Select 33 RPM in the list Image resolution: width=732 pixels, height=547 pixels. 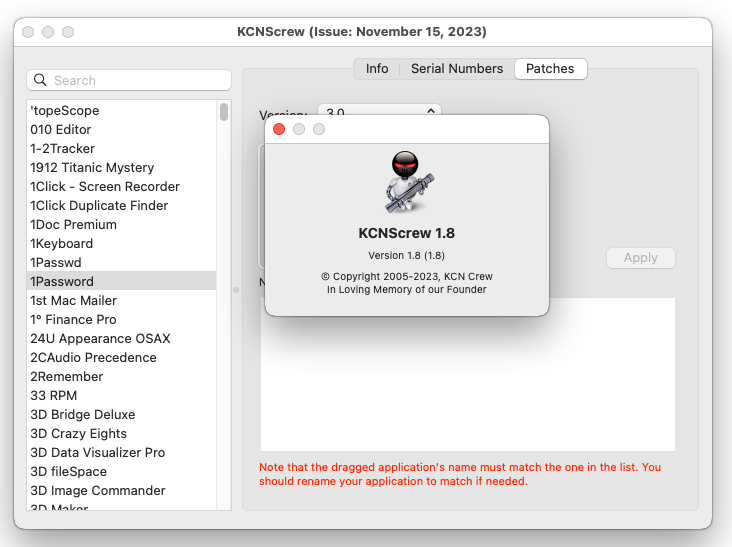[121, 396]
